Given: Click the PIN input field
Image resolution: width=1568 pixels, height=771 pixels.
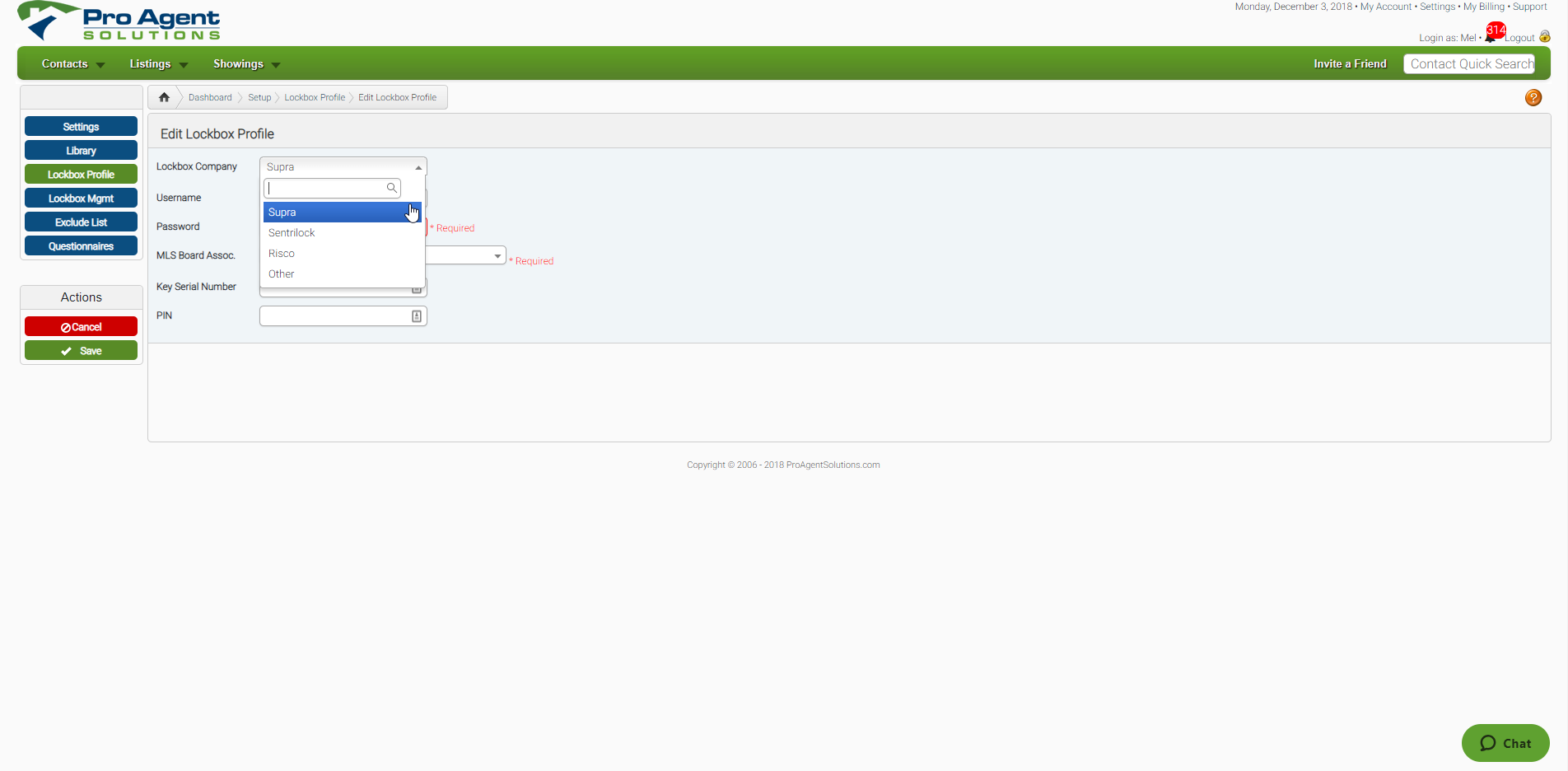Looking at the screenshot, I should pyautogui.click(x=343, y=316).
